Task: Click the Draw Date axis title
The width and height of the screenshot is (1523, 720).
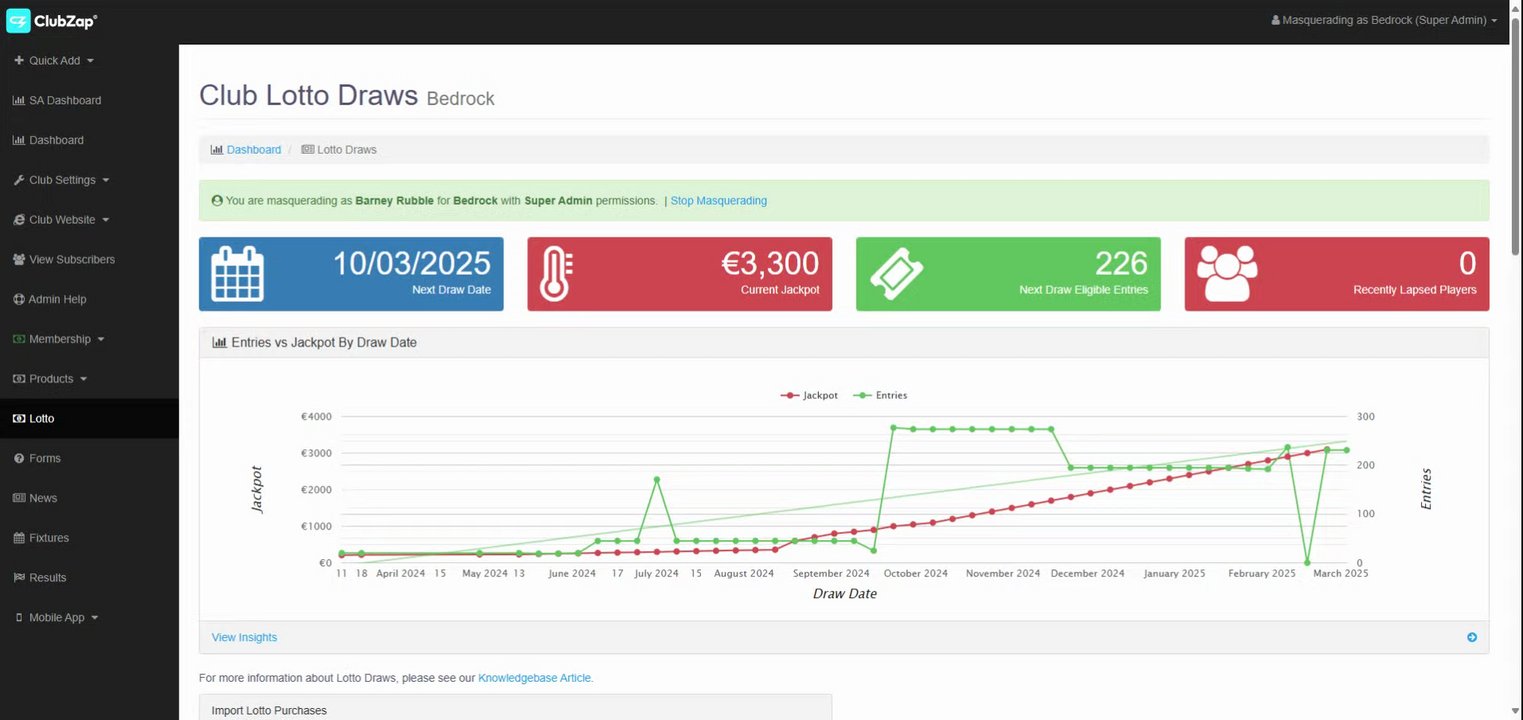Action: (845, 594)
